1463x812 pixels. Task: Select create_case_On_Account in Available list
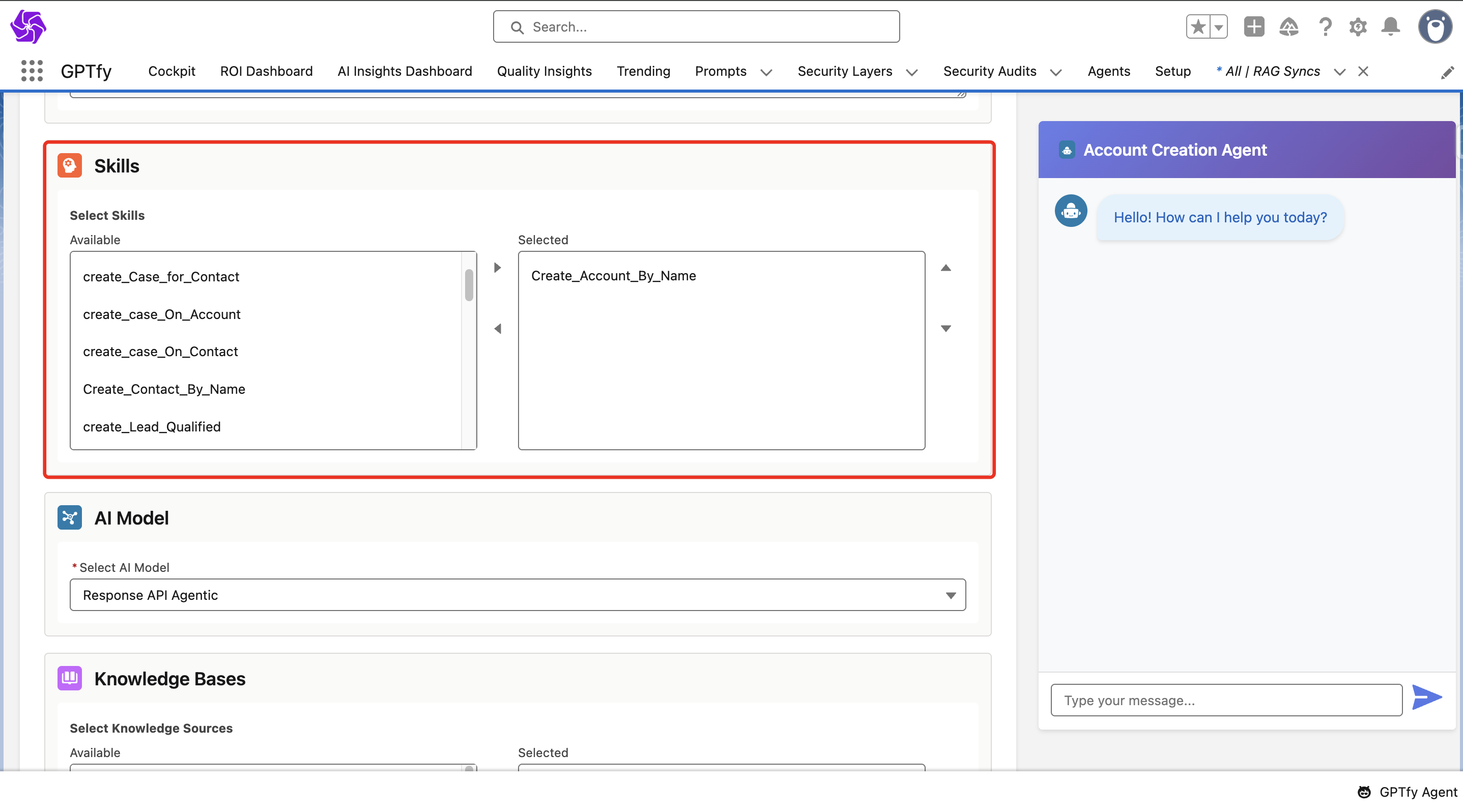[x=161, y=314]
